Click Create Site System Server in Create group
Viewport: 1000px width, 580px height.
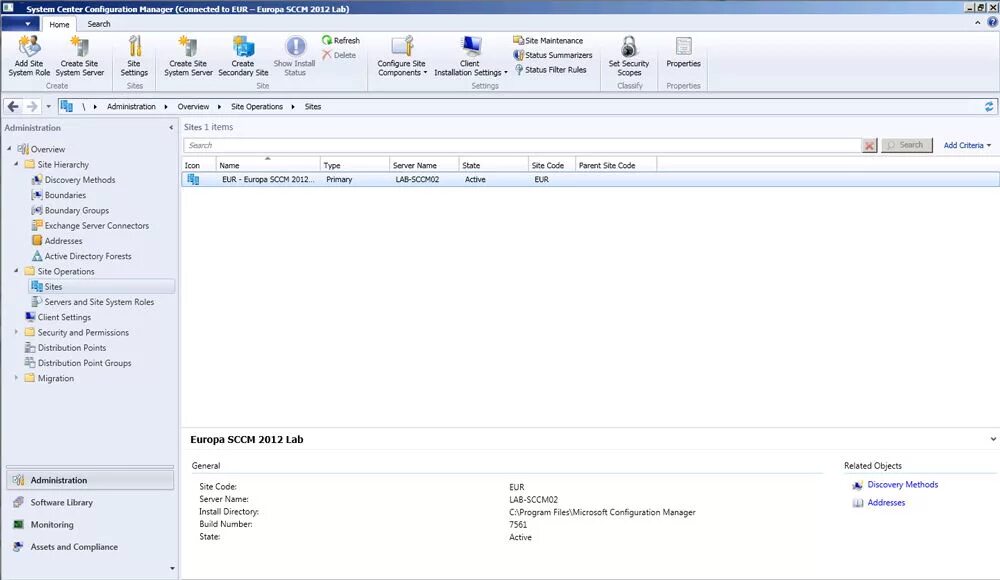pyautogui.click(x=79, y=56)
